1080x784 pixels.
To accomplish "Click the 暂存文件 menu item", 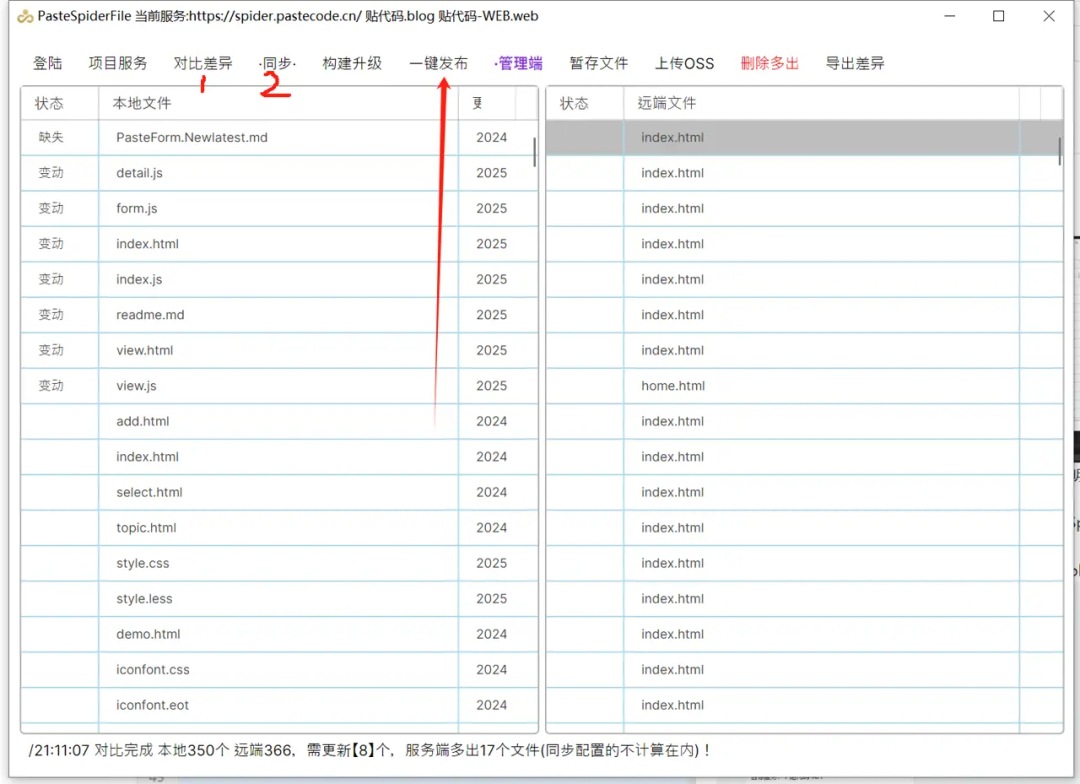I will [599, 63].
